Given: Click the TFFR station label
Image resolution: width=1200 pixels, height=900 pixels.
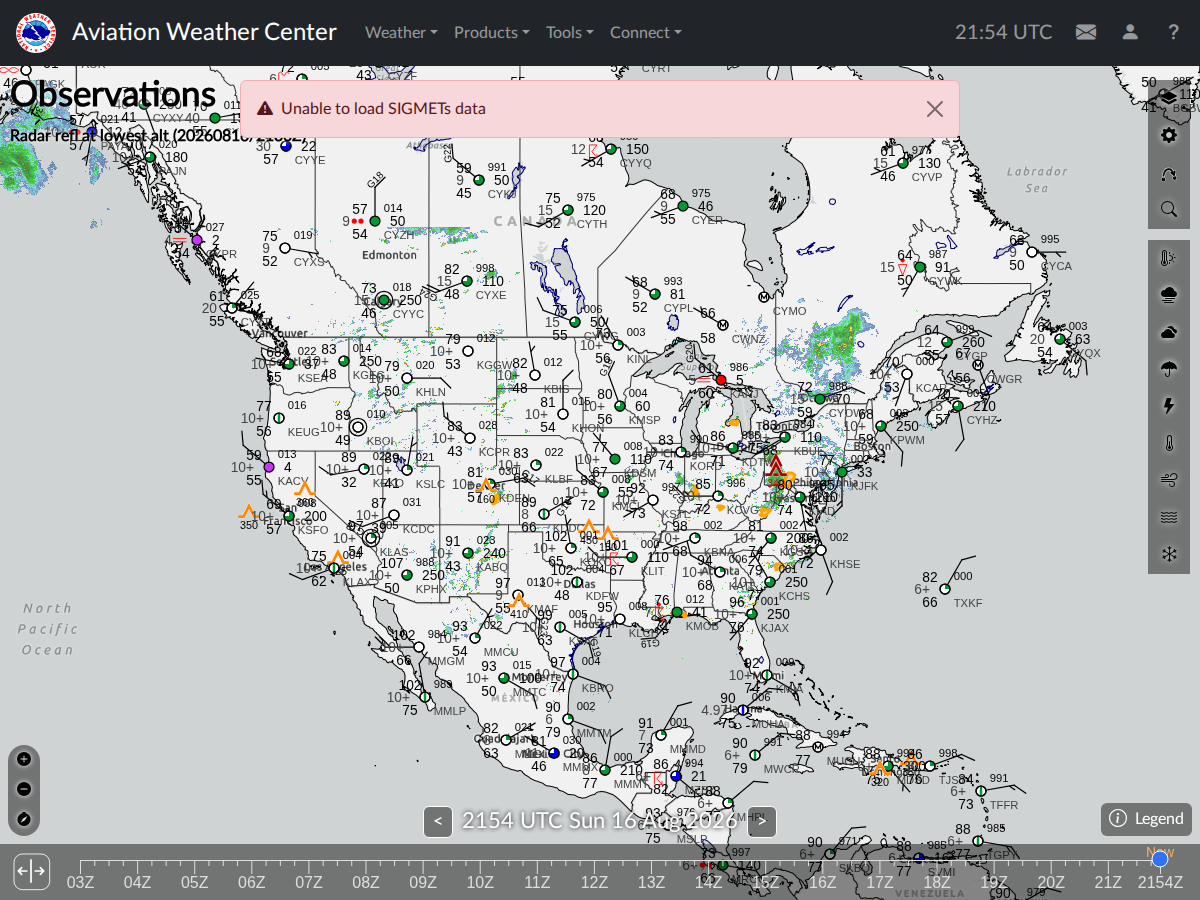Looking at the screenshot, I should [x=1004, y=805].
